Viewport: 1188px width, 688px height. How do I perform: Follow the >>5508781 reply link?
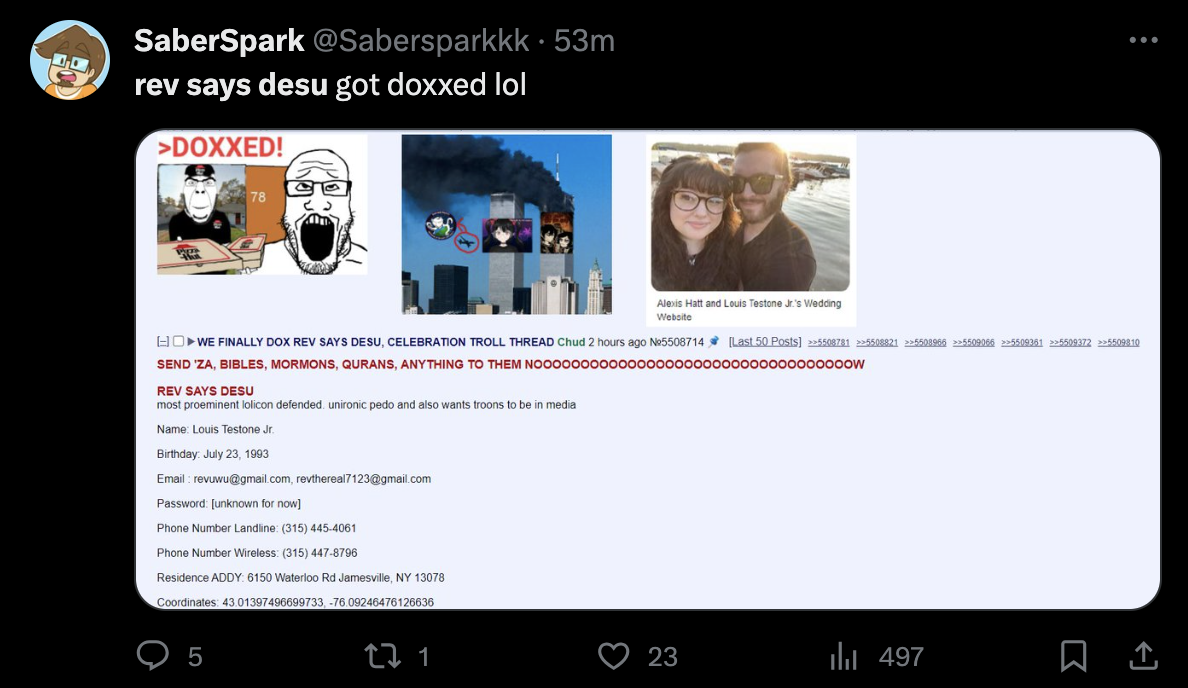(x=829, y=342)
